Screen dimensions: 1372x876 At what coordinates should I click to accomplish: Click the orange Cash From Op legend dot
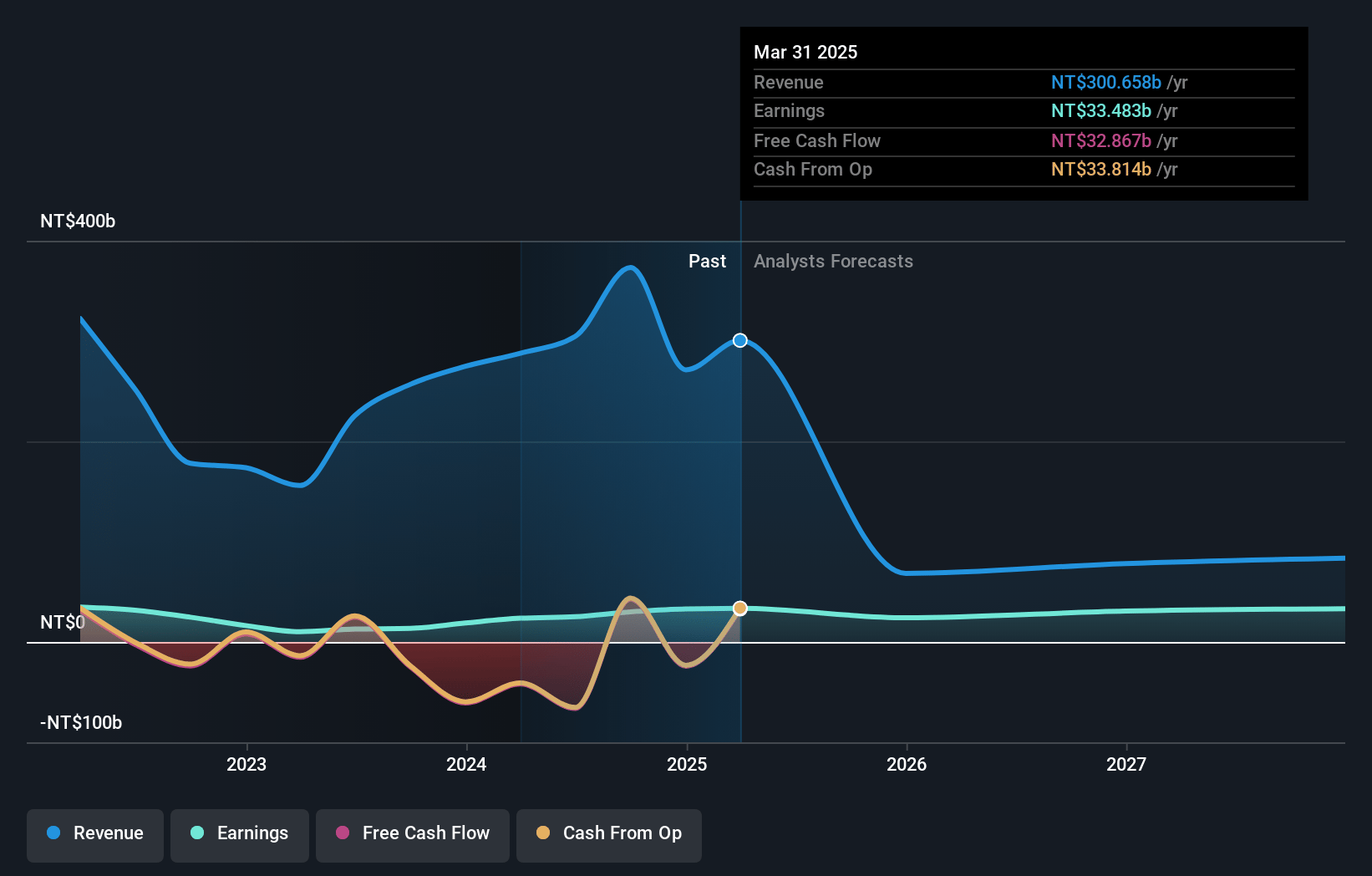click(543, 833)
